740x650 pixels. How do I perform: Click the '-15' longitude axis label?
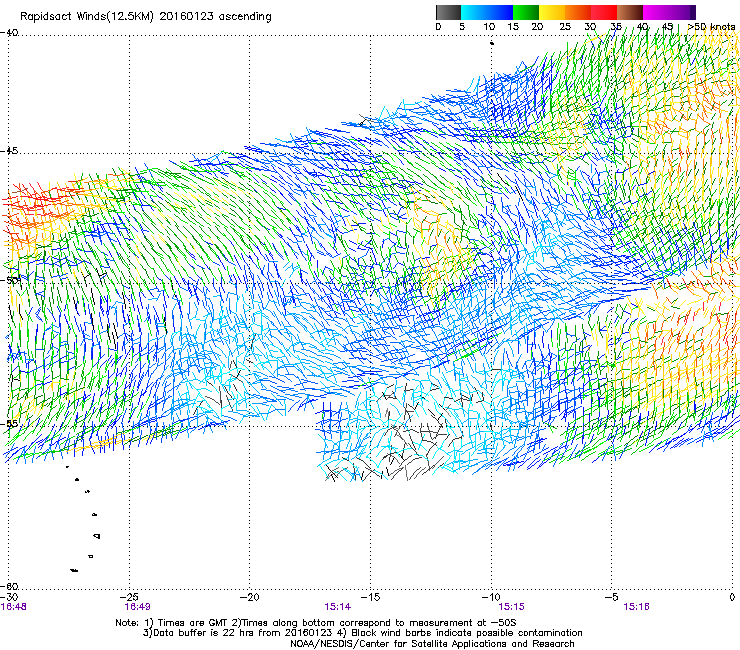point(371,597)
